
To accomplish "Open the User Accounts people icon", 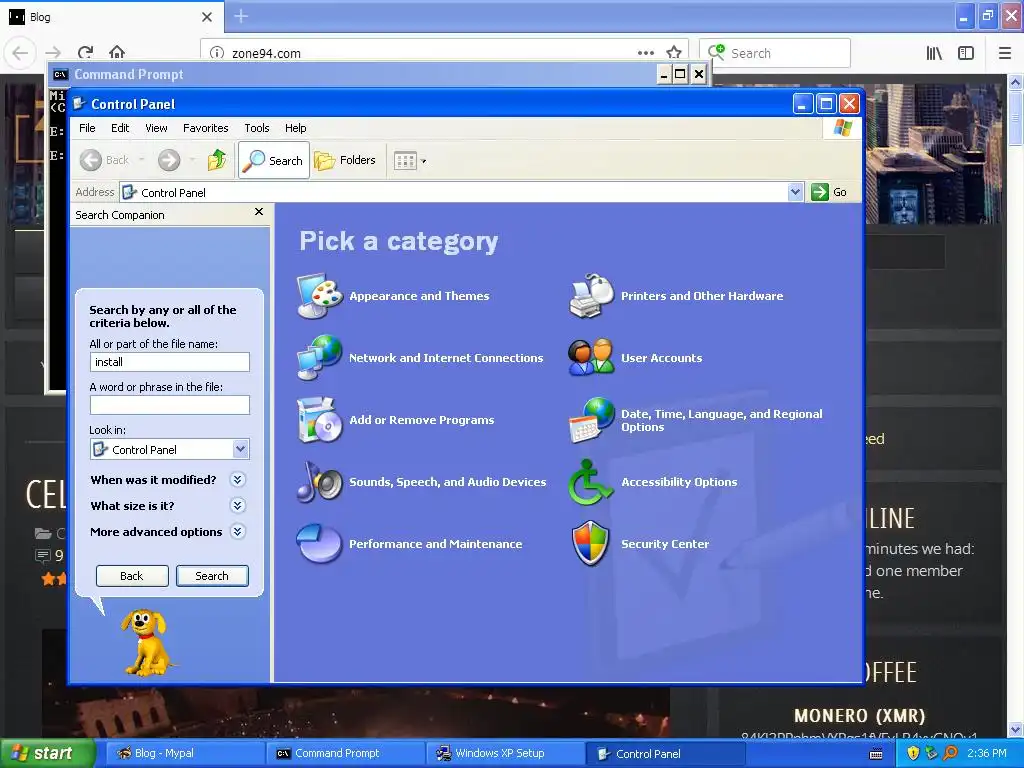I will (592, 358).
